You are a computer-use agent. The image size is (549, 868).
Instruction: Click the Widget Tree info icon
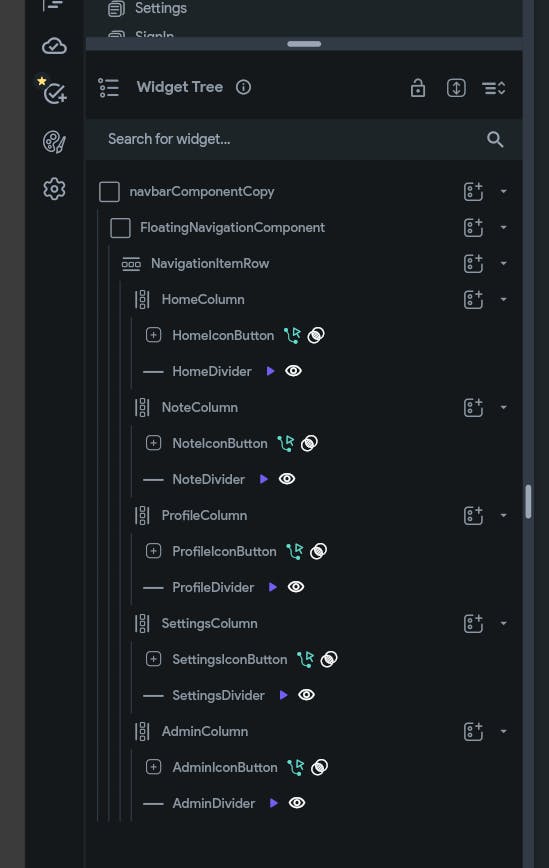pos(244,87)
